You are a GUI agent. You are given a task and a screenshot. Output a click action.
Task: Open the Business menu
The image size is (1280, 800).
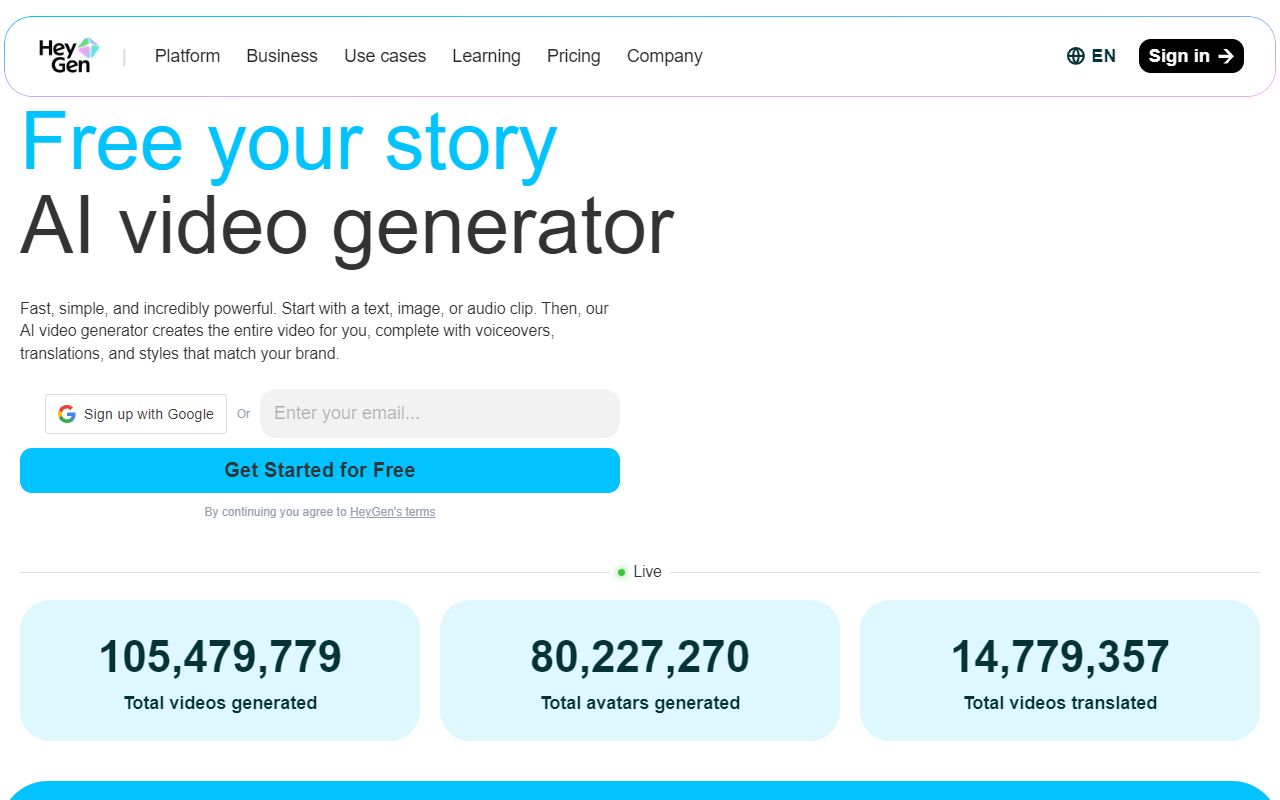282,56
